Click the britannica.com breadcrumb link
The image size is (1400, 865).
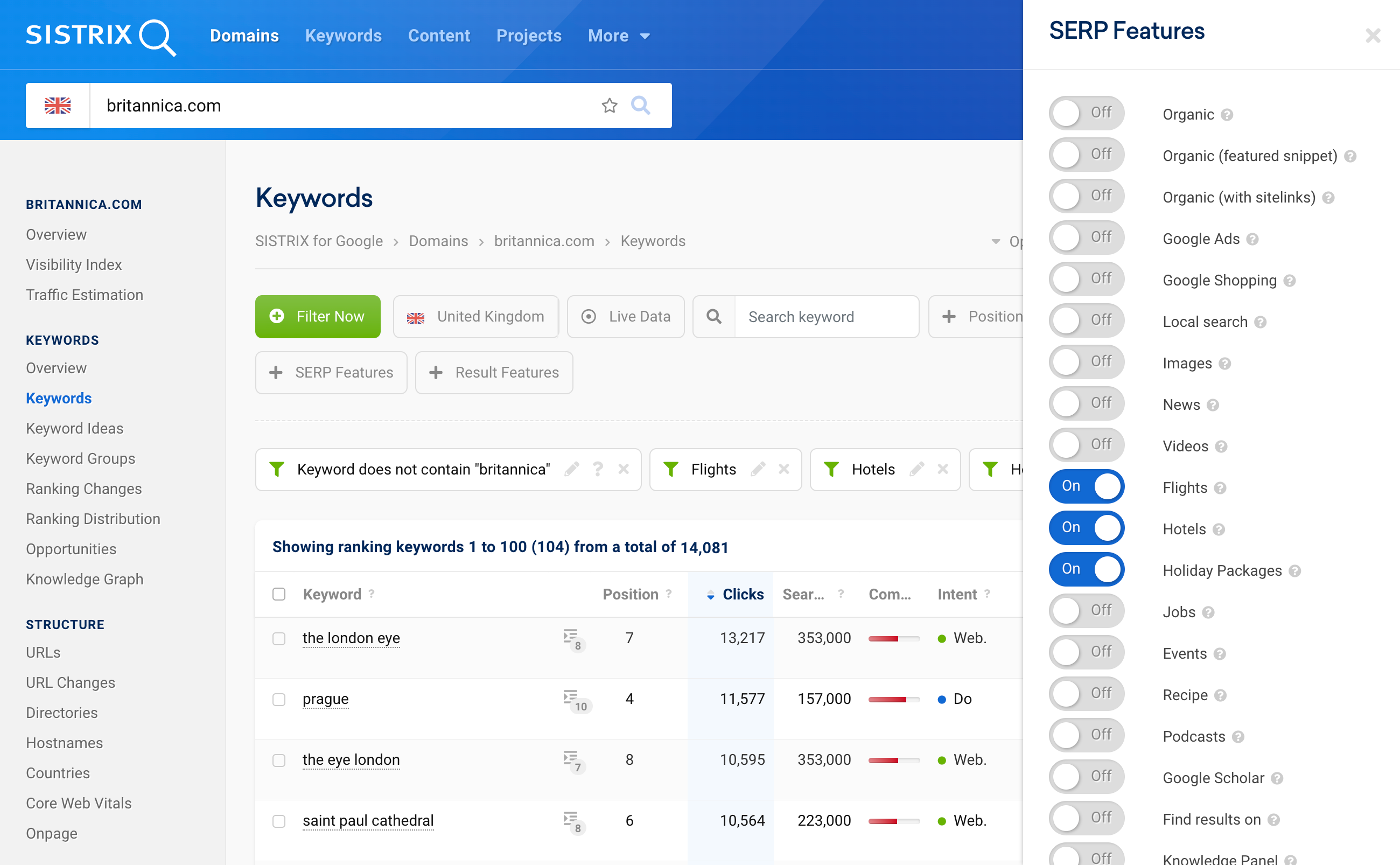(544, 241)
